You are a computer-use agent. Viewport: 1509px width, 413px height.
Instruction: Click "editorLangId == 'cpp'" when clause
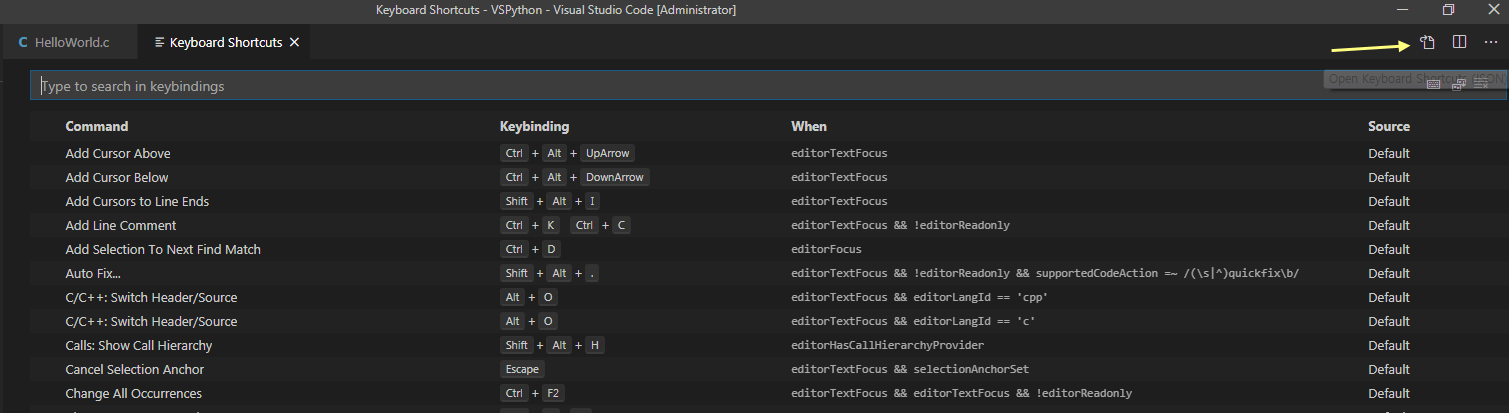[x=919, y=297]
